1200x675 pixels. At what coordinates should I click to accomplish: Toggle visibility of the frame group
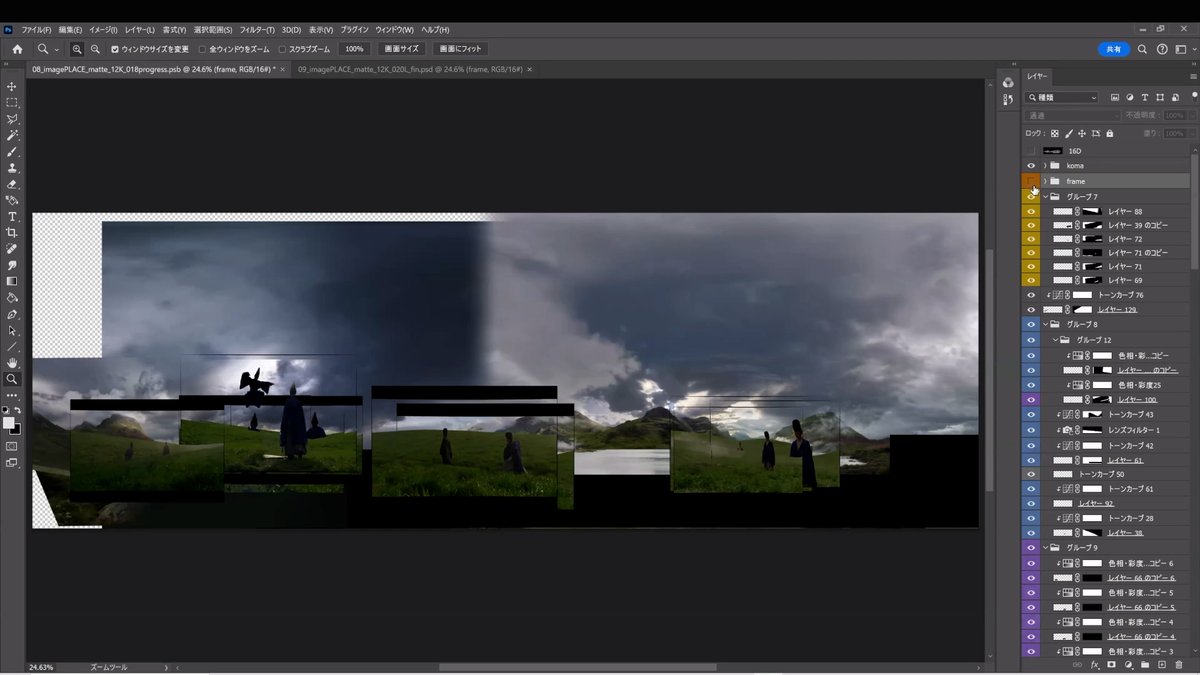tap(1031, 181)
